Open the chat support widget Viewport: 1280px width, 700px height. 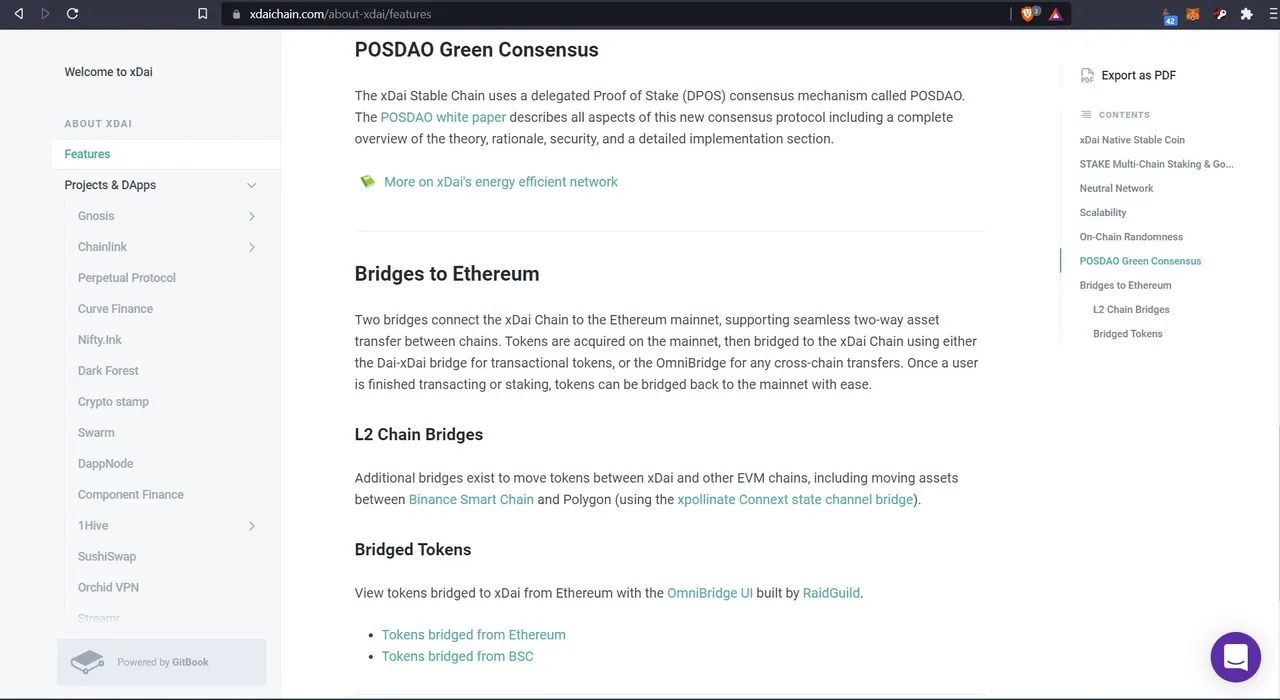click(1235, 657)
